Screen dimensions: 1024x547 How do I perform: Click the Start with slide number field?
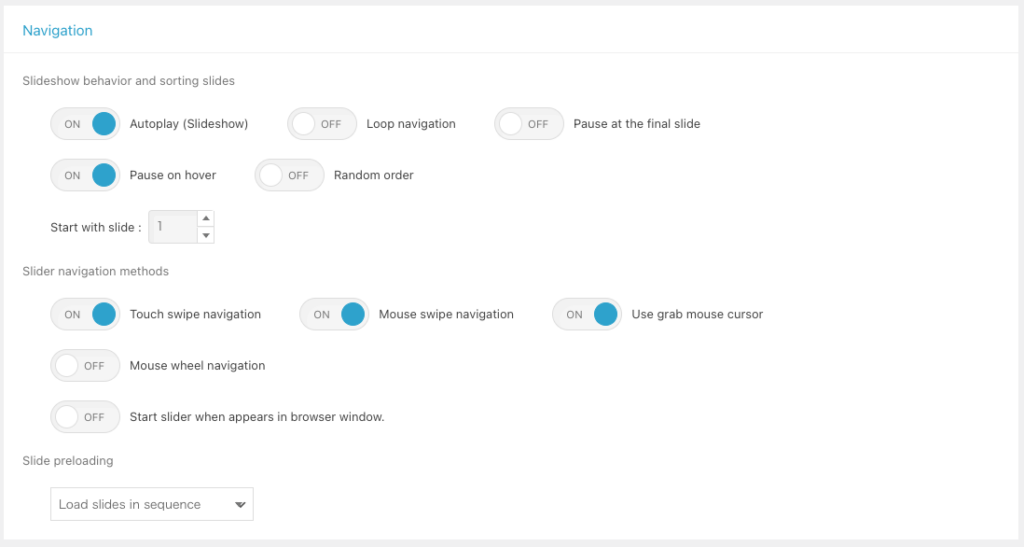172,227
